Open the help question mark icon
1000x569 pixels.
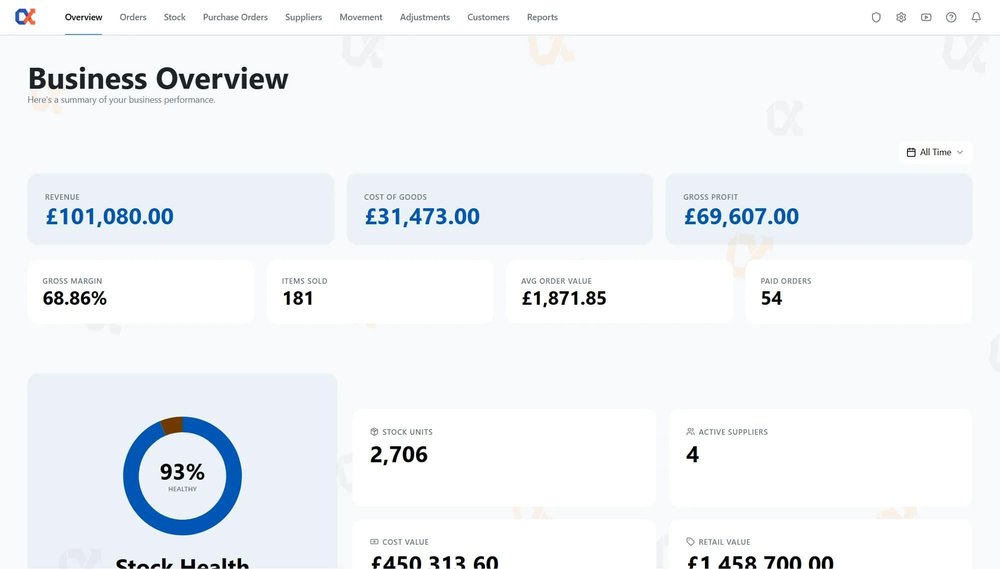[951, 17]
